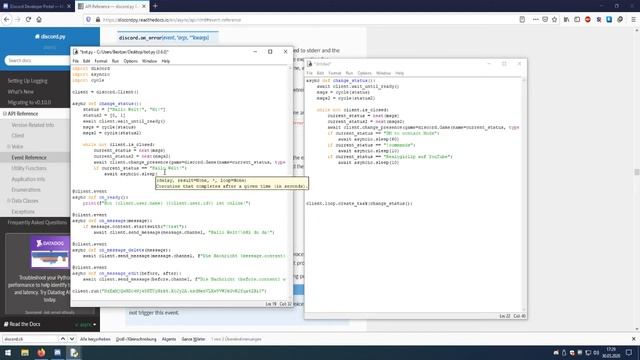Close the Discord Developer Portal tab
Screen dimensions: 640x360
click(x=69, y=7)
